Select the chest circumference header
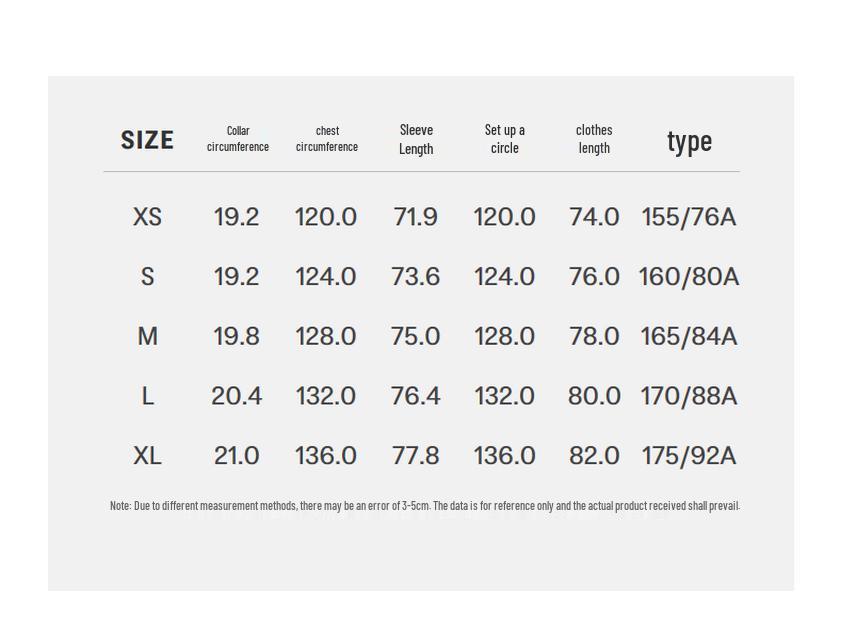 (327, 139)
